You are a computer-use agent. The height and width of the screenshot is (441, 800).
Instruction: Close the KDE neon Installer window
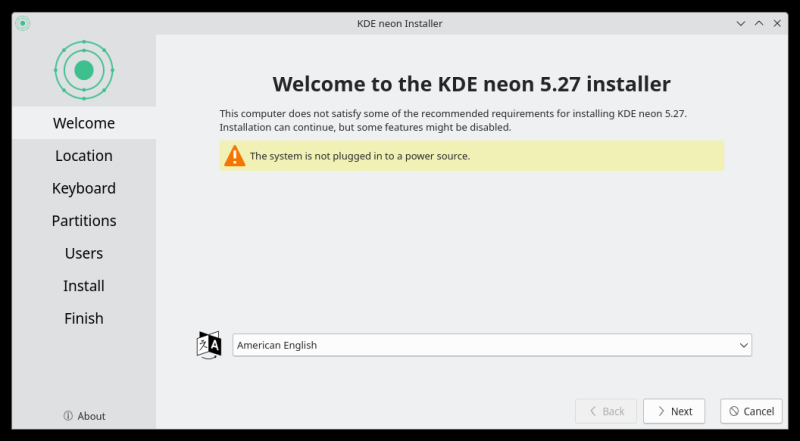pyautogui.click(x=777, y=23)
